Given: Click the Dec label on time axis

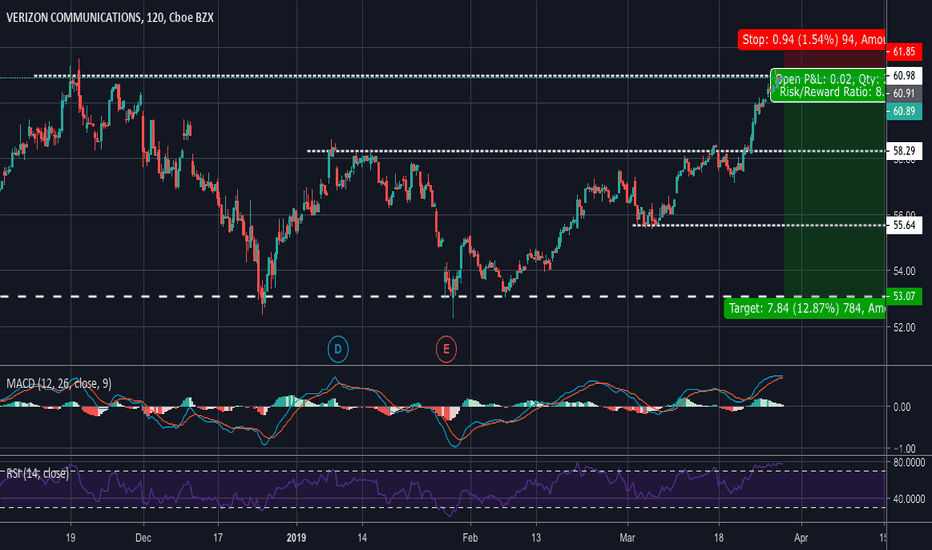Looking at the screenshot, I should click(x=143, y=538).
